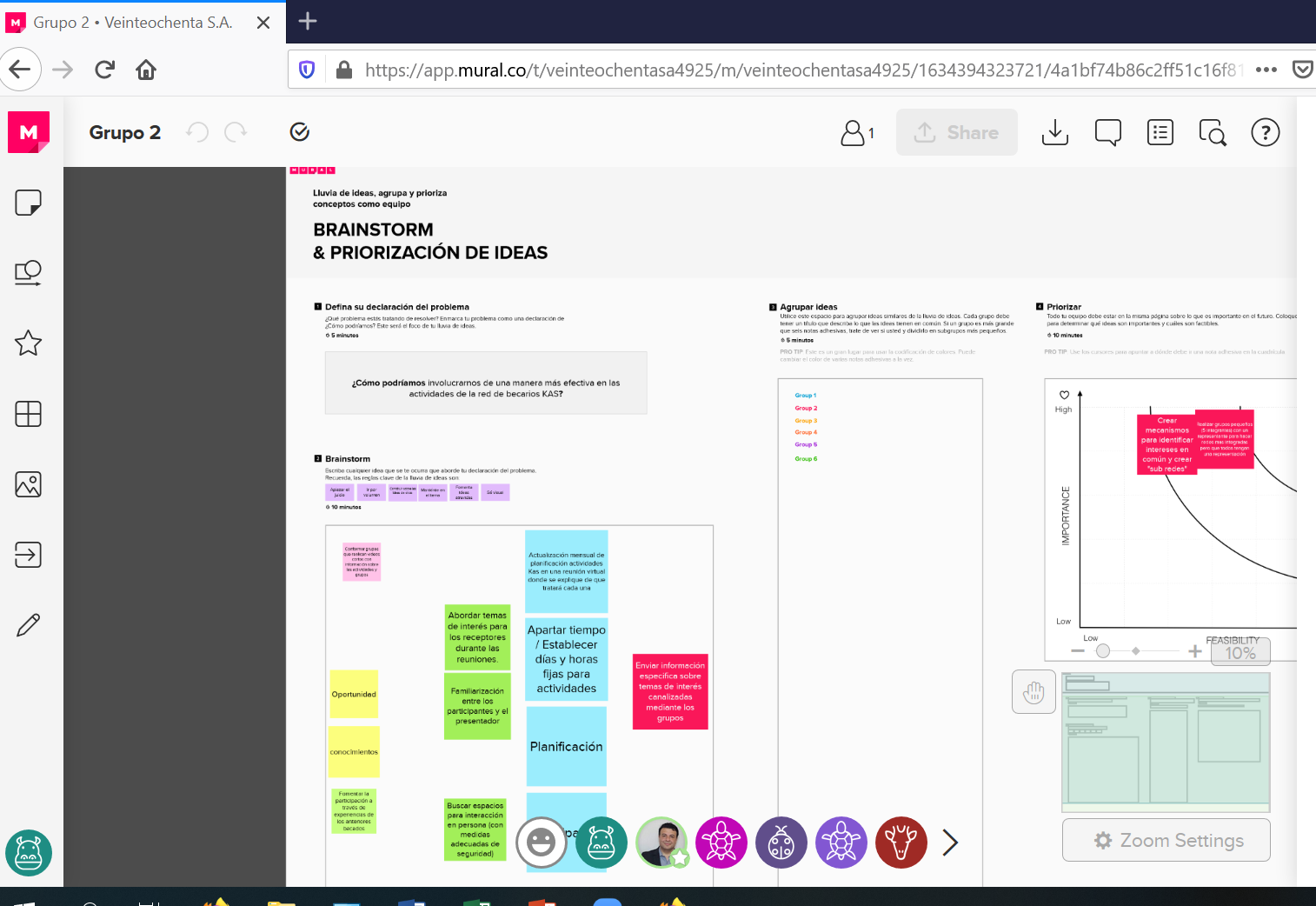Click the tracking protection shield icon
Image resolution: width=1316 pixels, height=906 pixels.
coord(307,70)
